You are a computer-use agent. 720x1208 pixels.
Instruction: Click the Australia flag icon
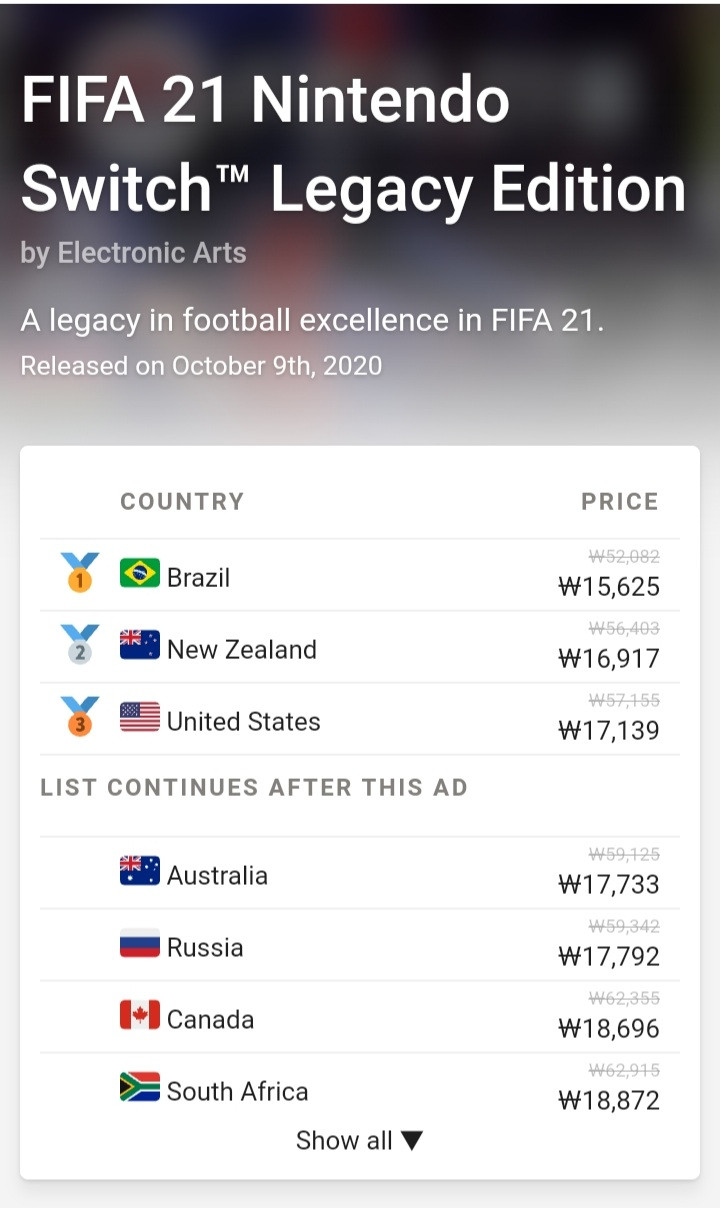(x=140, y=872)
